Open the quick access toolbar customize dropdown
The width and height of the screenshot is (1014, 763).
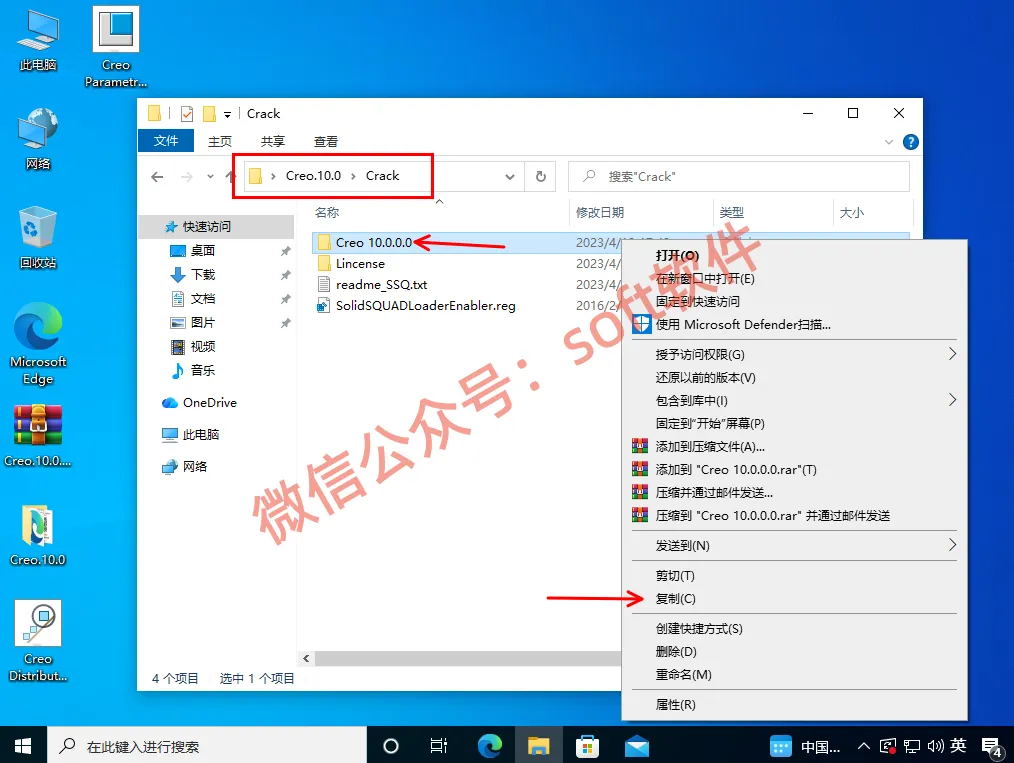coord(227,114)
